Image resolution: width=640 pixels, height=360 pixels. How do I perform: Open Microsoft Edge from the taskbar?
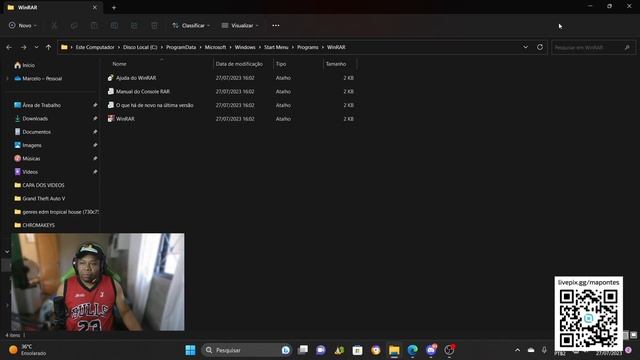[x=413, y=350]
